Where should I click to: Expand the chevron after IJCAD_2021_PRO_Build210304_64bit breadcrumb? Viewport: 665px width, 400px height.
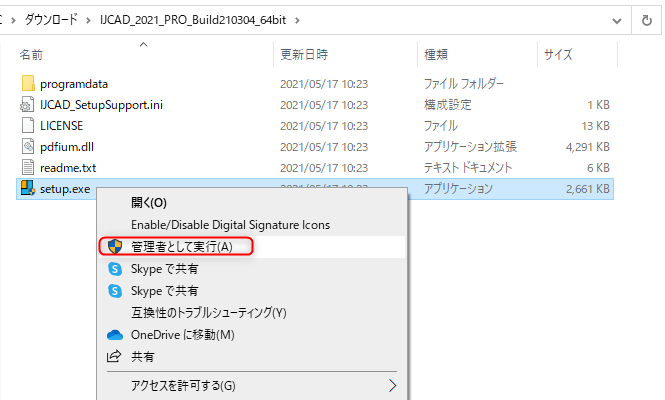click(x=297, y=20)
